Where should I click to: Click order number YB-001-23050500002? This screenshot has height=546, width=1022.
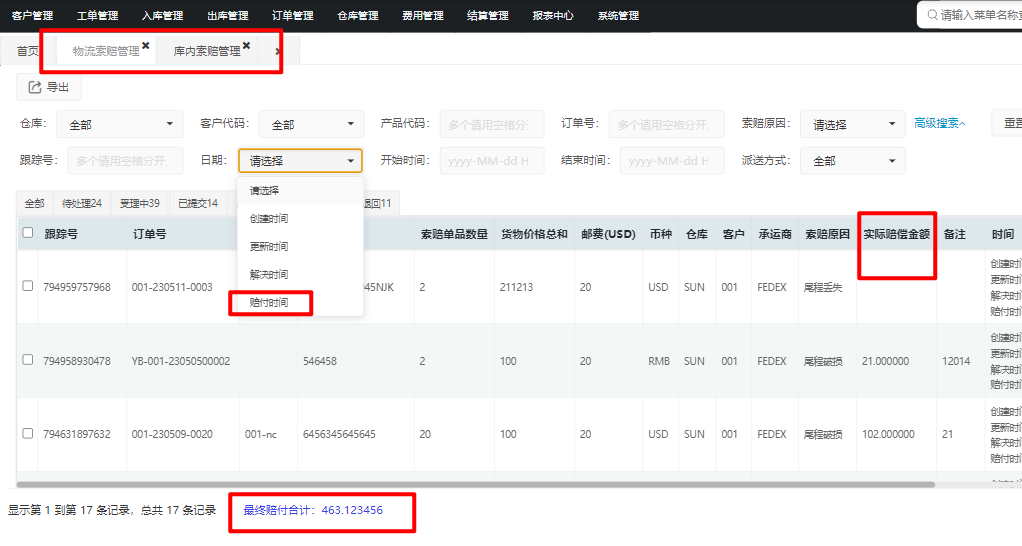(181, 361)
